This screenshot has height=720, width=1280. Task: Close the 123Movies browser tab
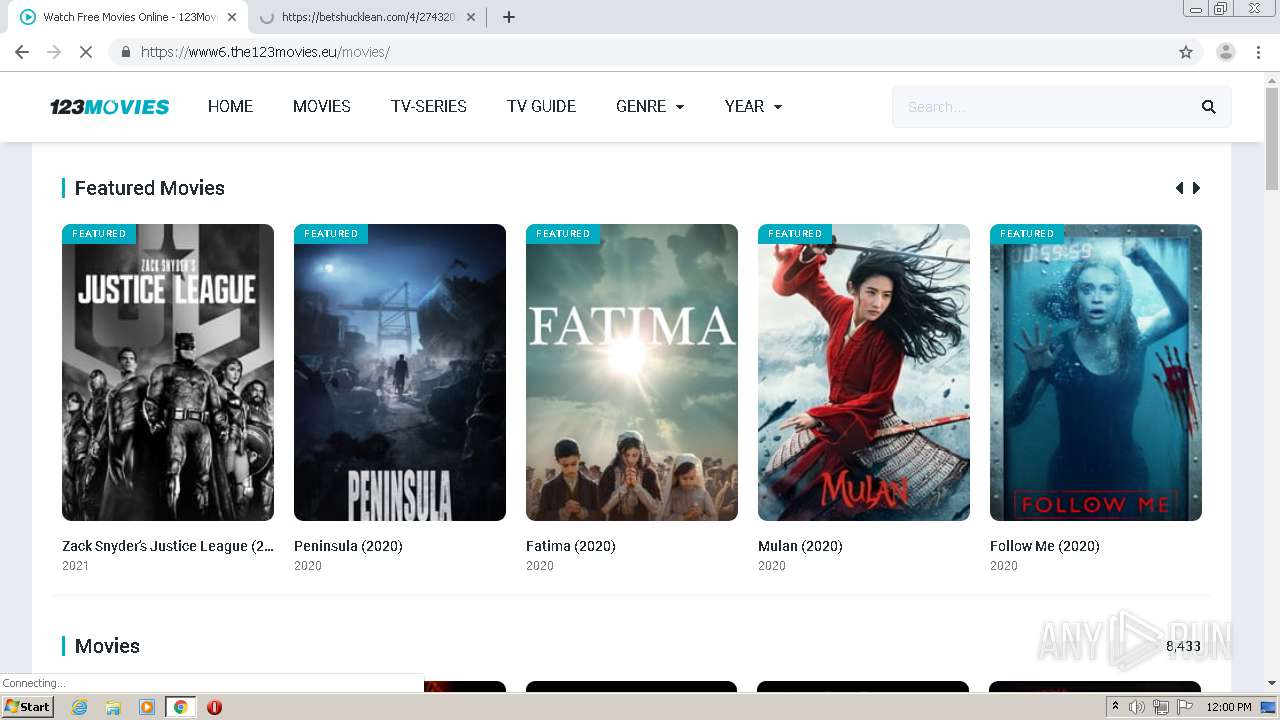pos(232,17)
